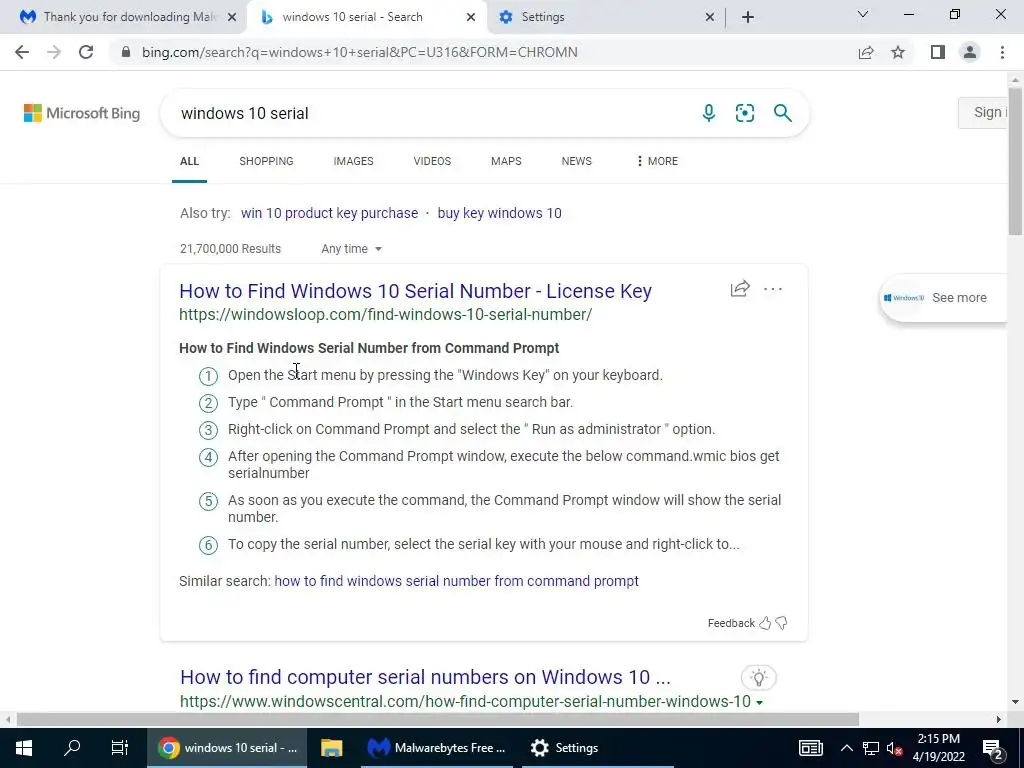
Task: Click the Bing search input box
Action: point(431,113)
